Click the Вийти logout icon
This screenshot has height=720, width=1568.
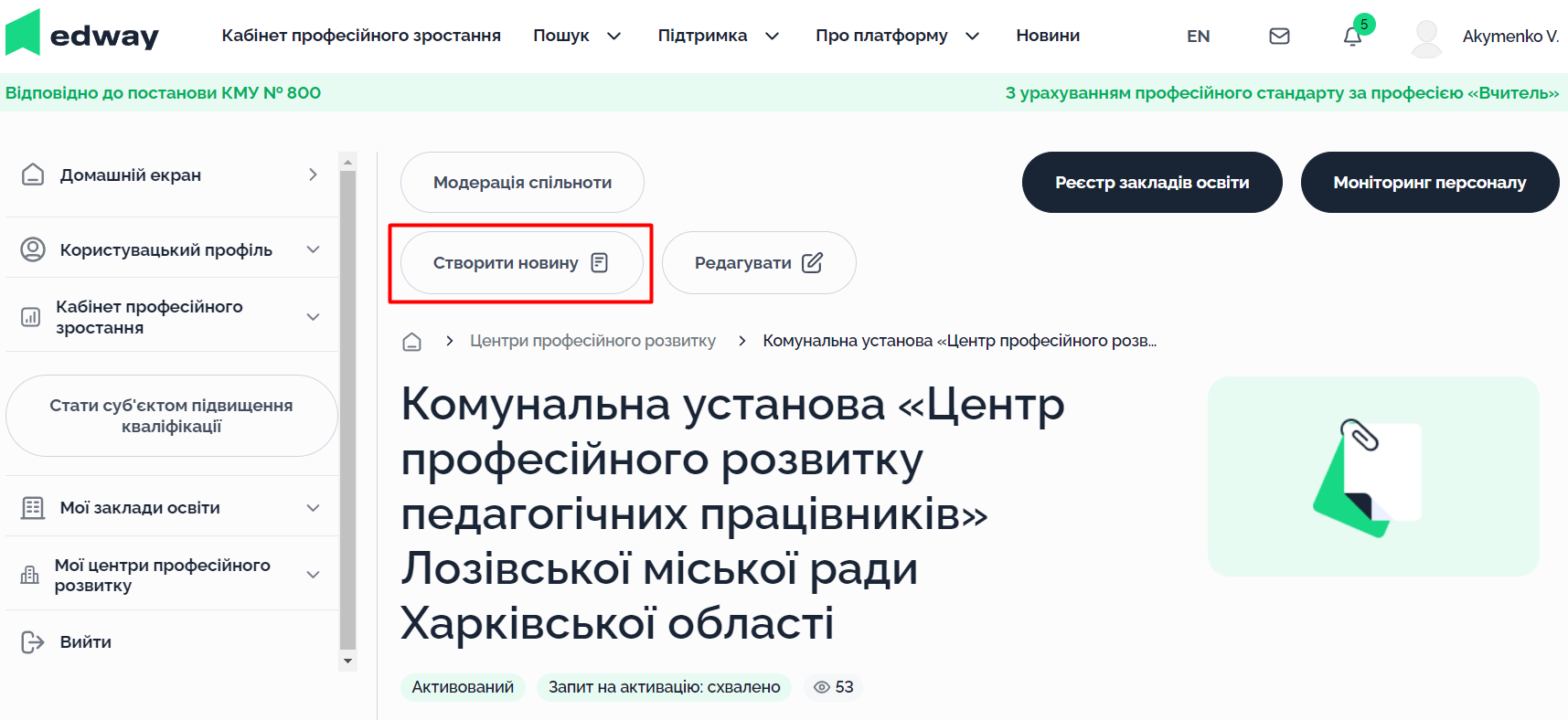33,642
